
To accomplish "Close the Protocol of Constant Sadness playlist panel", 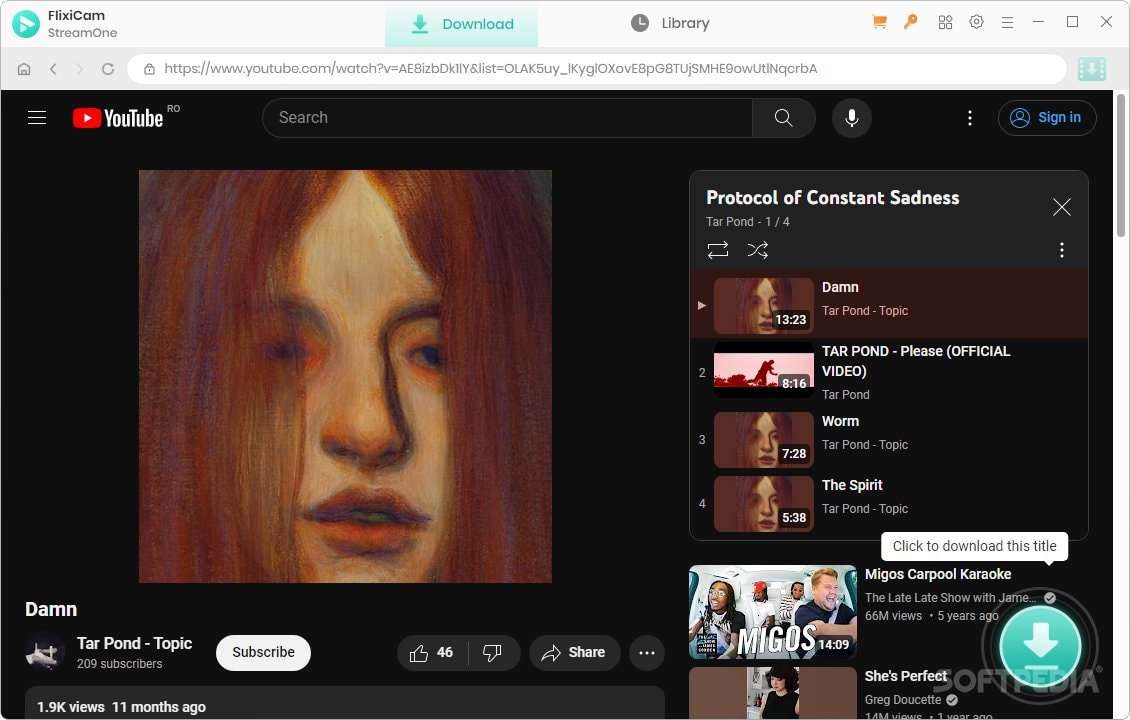I will point(1062,208).
